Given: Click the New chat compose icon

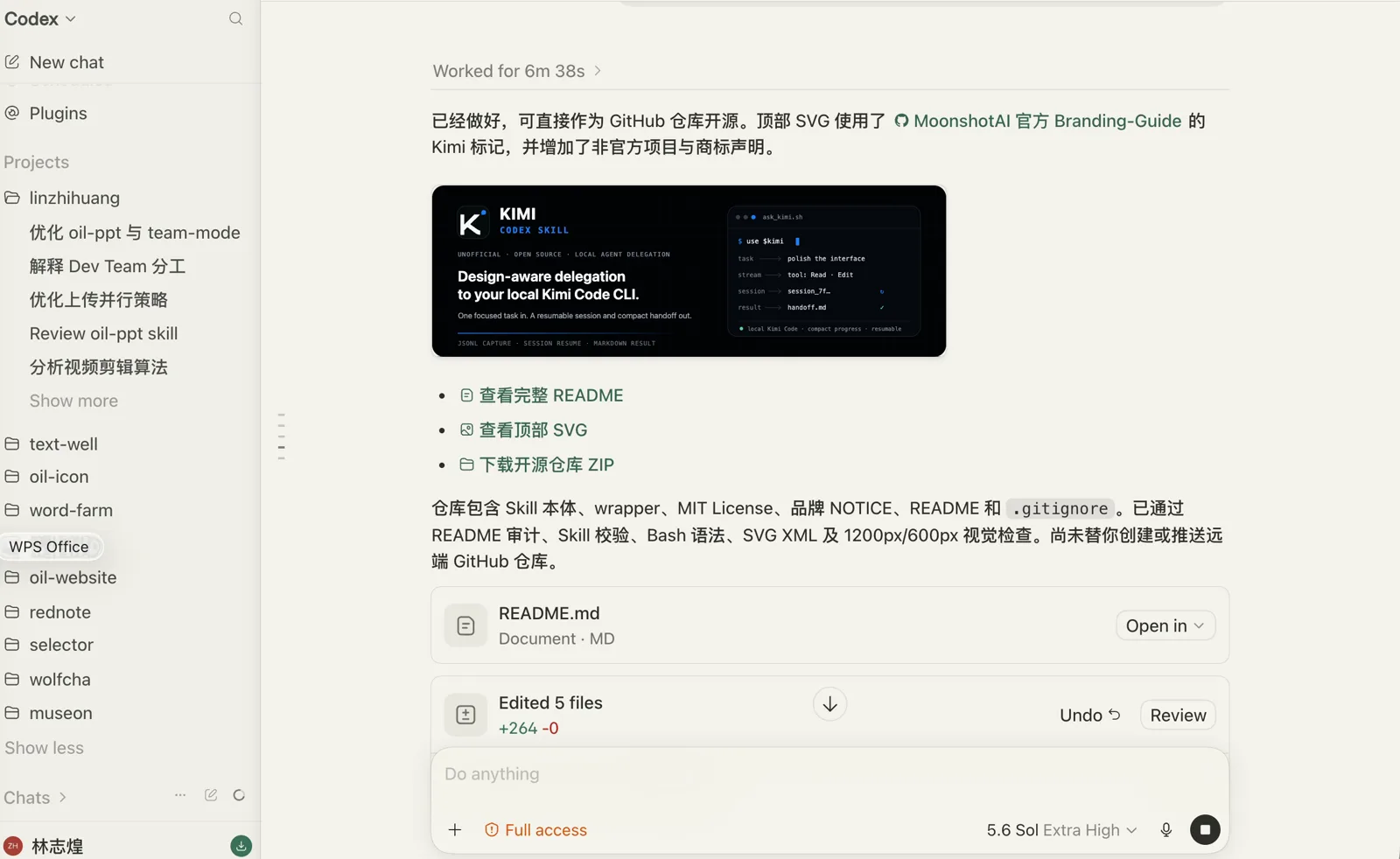Looking at the screenshot, I should click(x=12, y=62).
